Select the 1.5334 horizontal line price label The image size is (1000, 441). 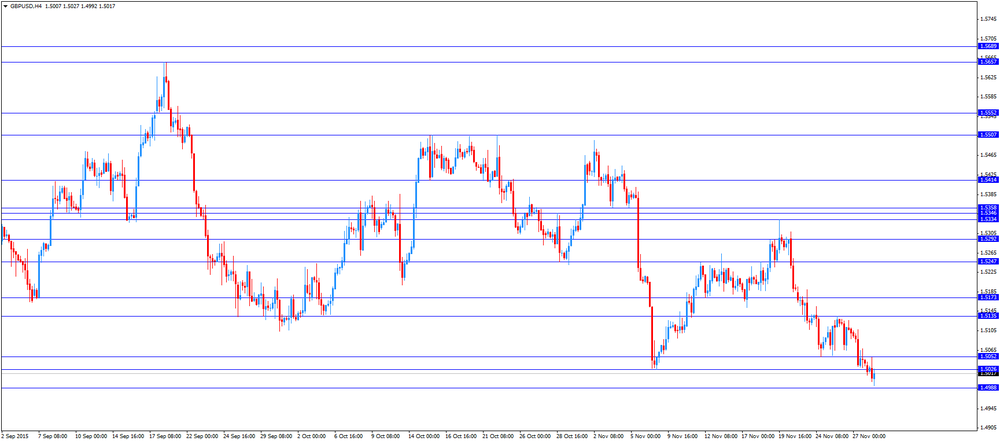(x=987, y=219)
